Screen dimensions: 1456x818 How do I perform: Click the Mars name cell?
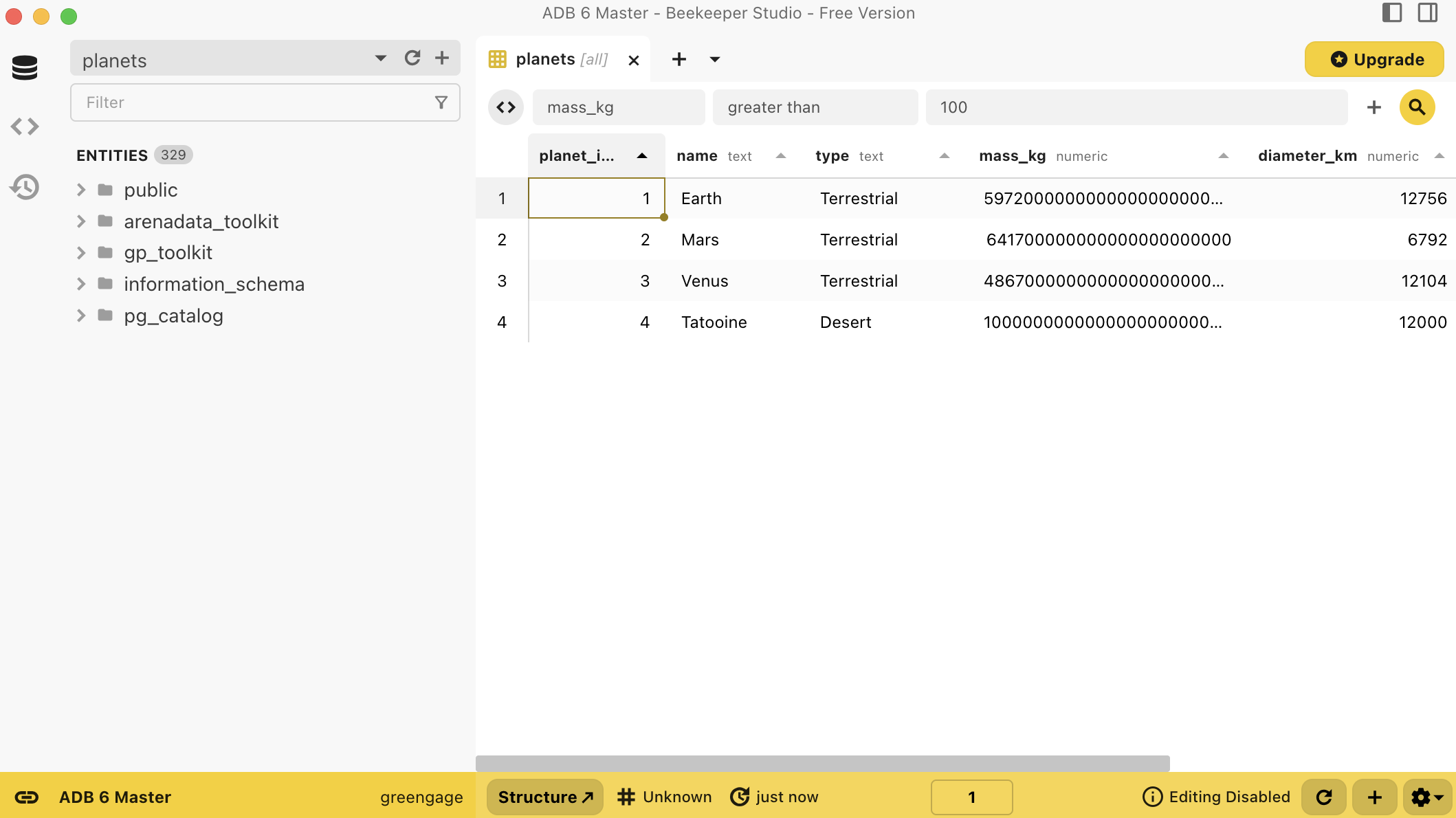(x=736, y=240)
